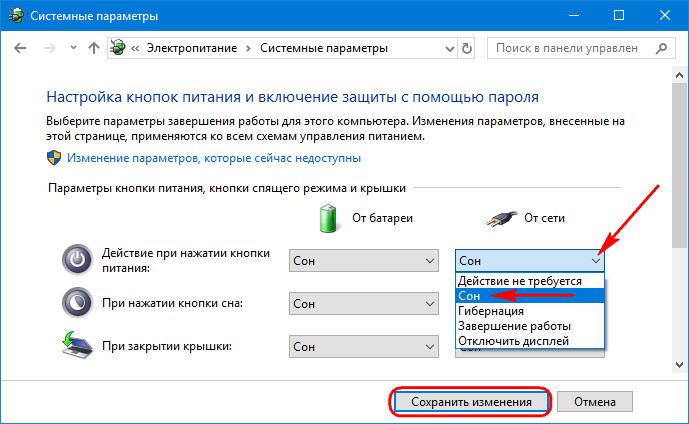Open battery dropdown for sleep button

[363, 302]
